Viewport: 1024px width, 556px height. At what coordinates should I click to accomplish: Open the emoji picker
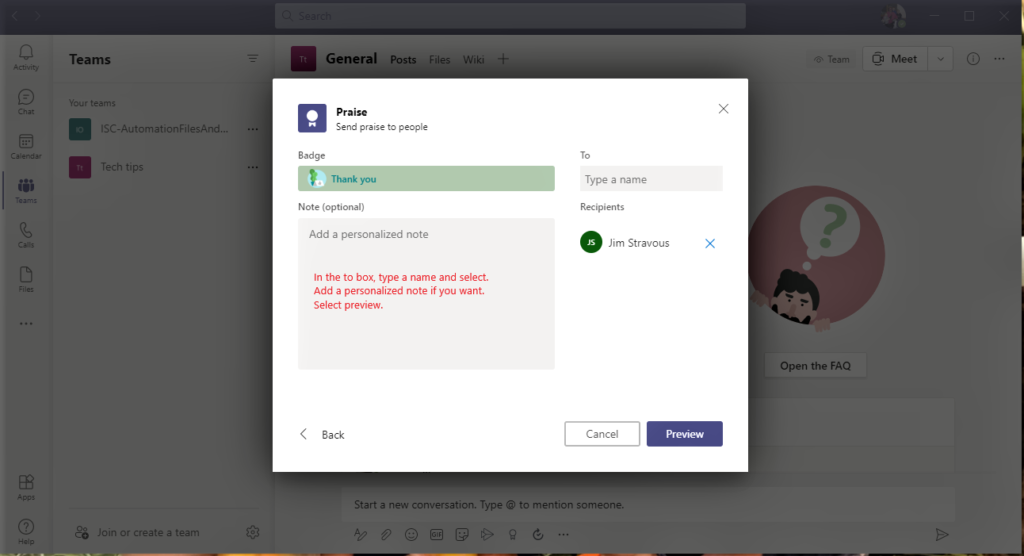tap(411, 534)
